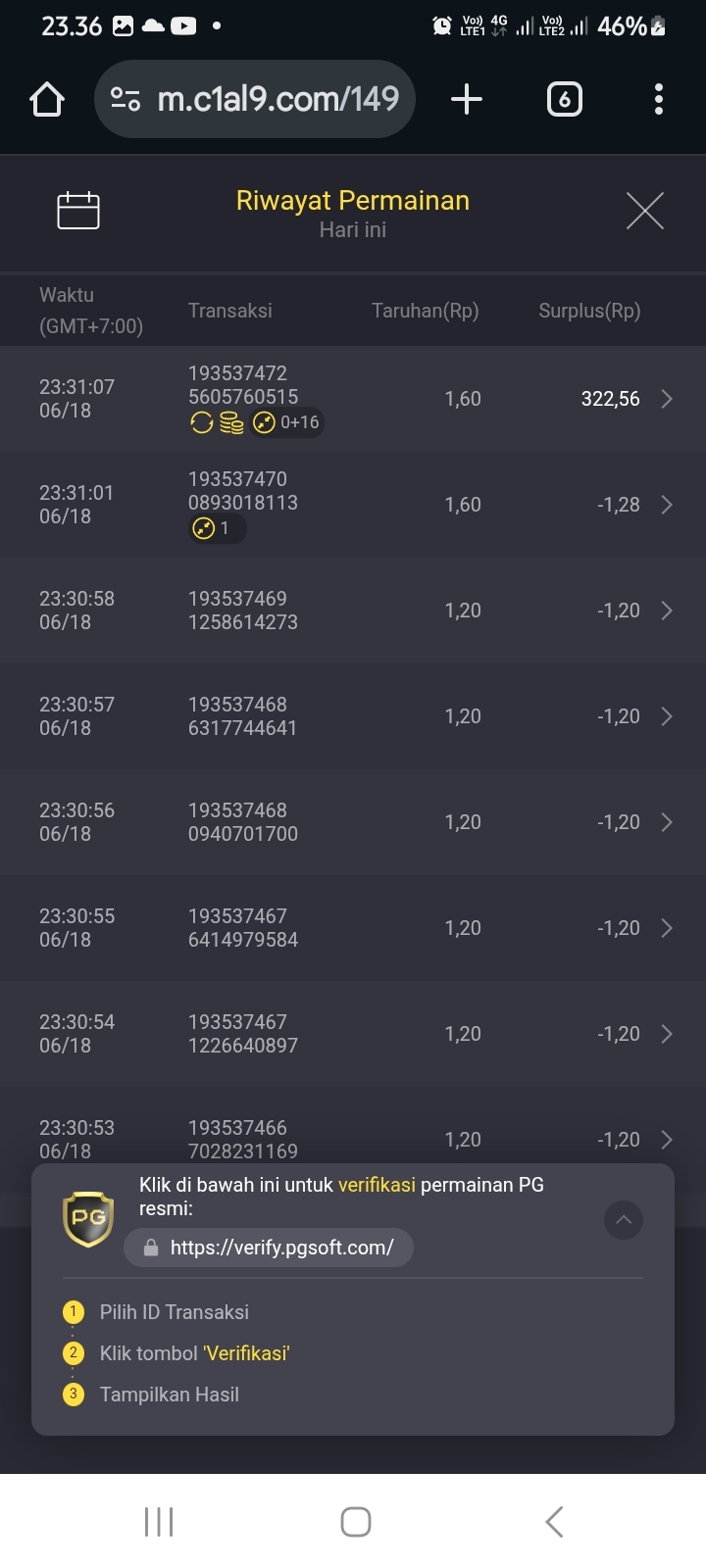
Task: Open the browser three-dot menu
Action: pyautogui.click(x=659, y=99)
